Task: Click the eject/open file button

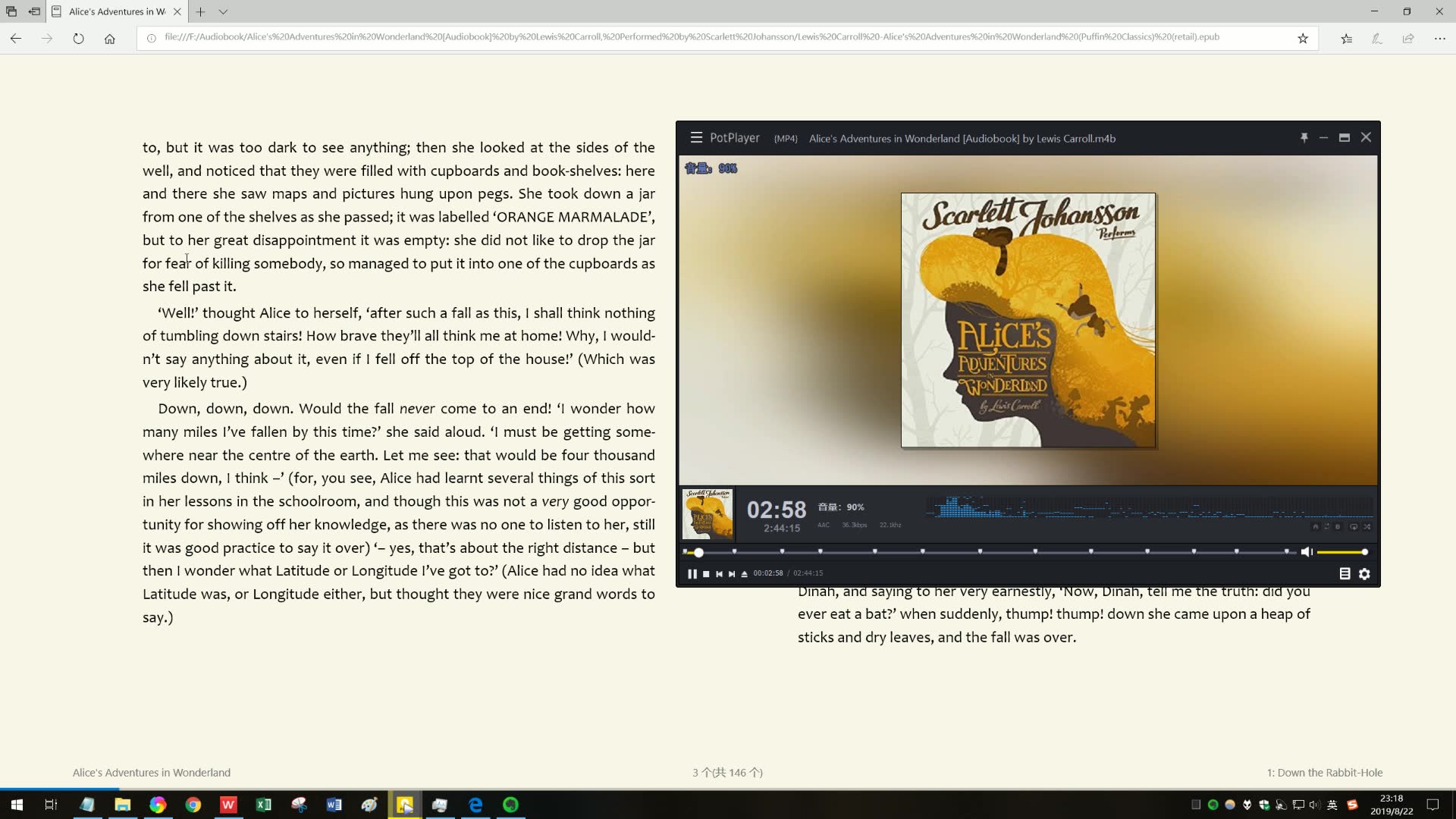Action: 745,574
